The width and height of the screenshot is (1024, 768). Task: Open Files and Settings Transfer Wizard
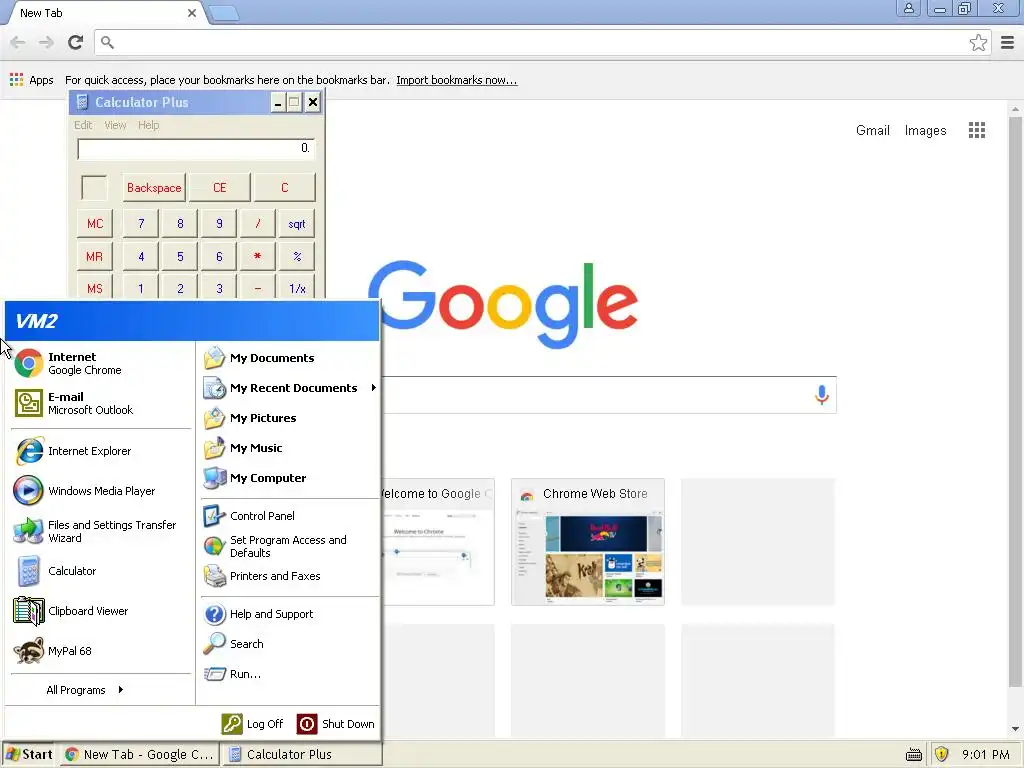(101, 531)
